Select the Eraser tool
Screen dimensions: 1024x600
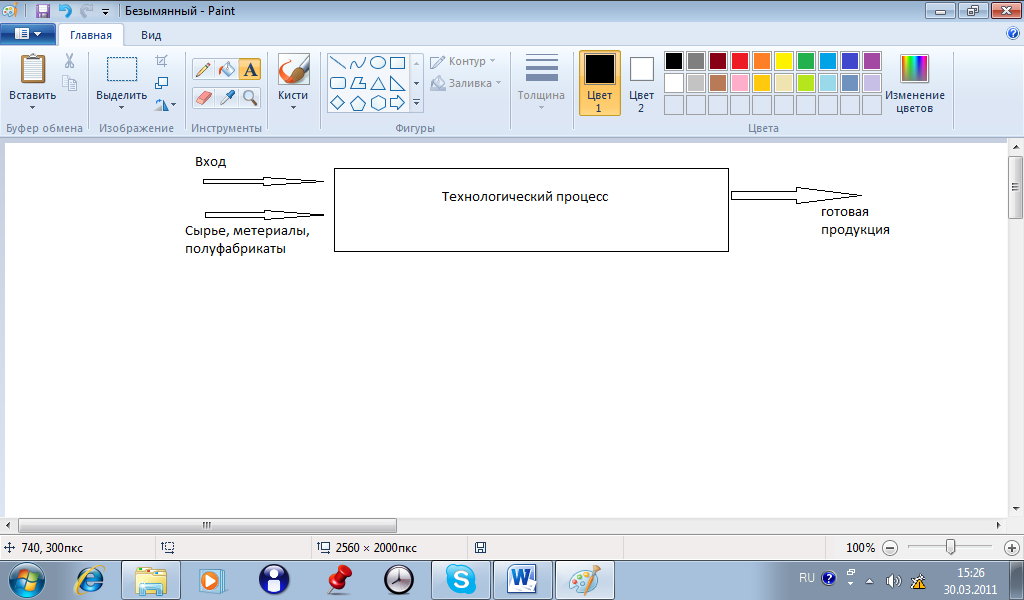[x=203, y=97]
